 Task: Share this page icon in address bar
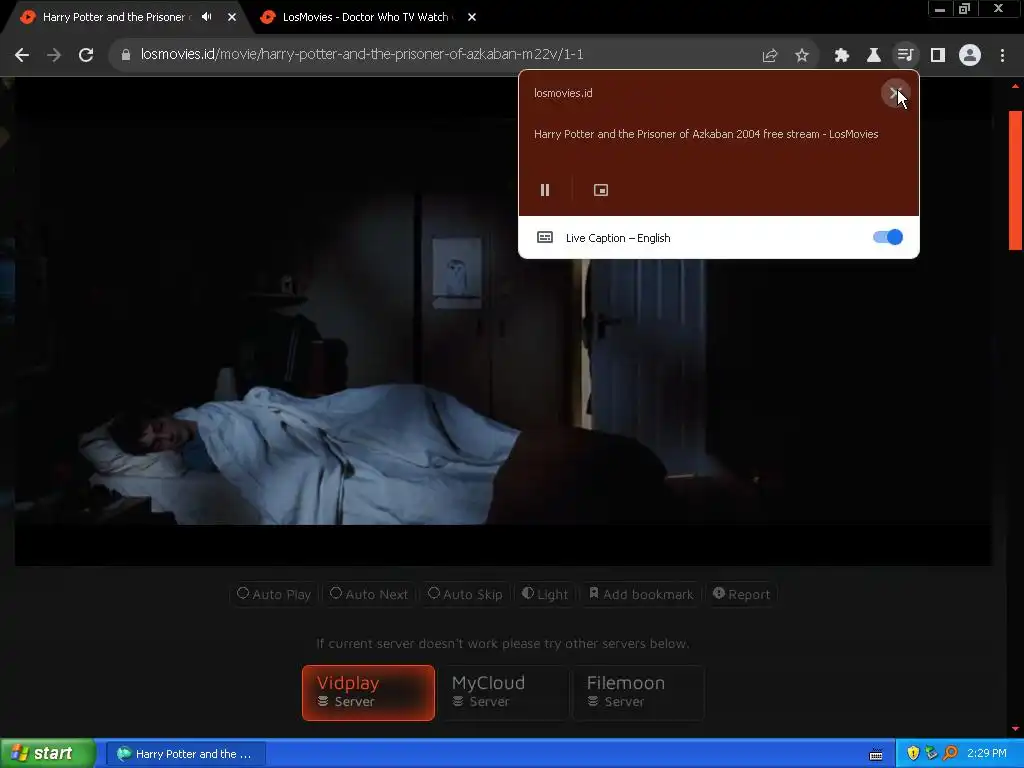(770, 56)
